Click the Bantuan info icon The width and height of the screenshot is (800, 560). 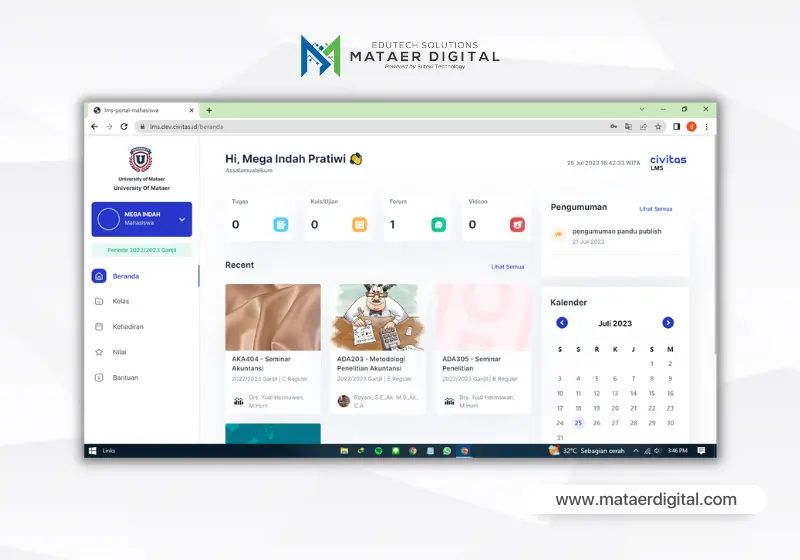[99, 378]
